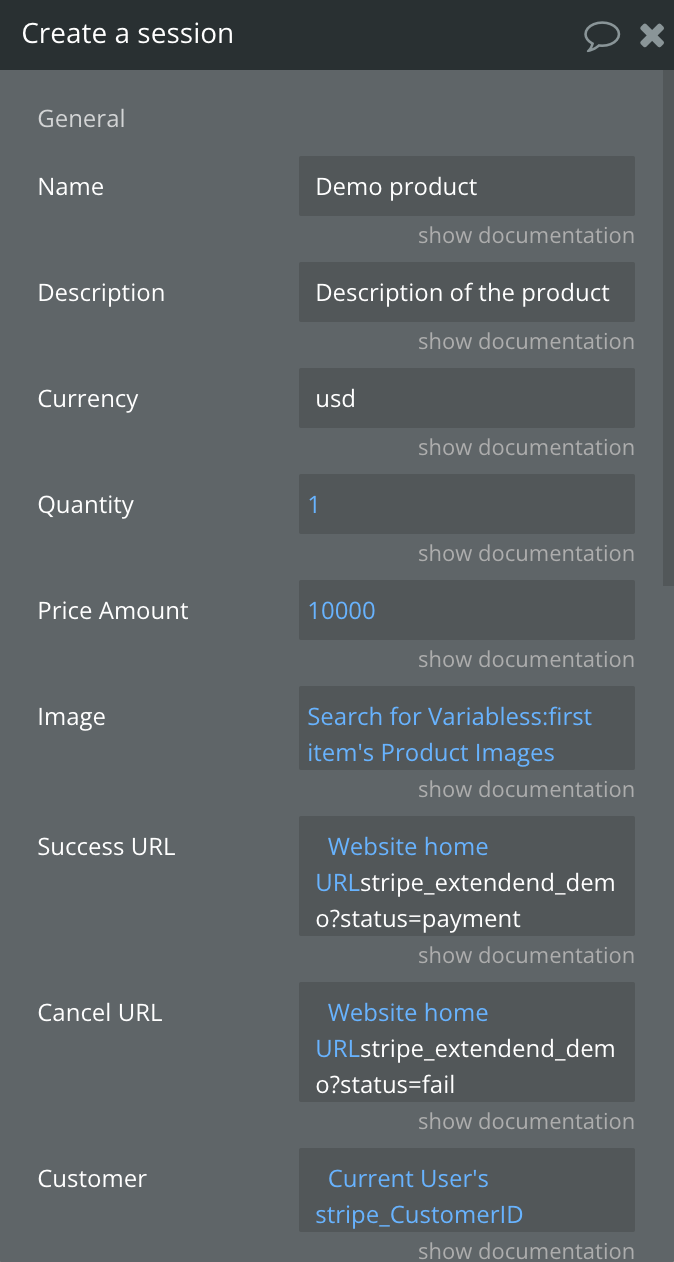
Task: Open the comment bubble icon
Action: point(601,36)
